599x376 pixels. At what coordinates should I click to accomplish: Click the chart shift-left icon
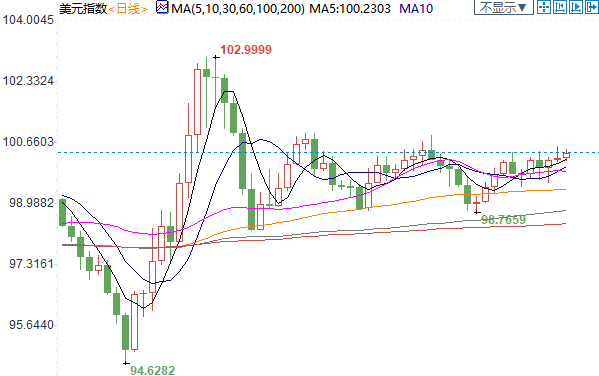coord(559,7)
